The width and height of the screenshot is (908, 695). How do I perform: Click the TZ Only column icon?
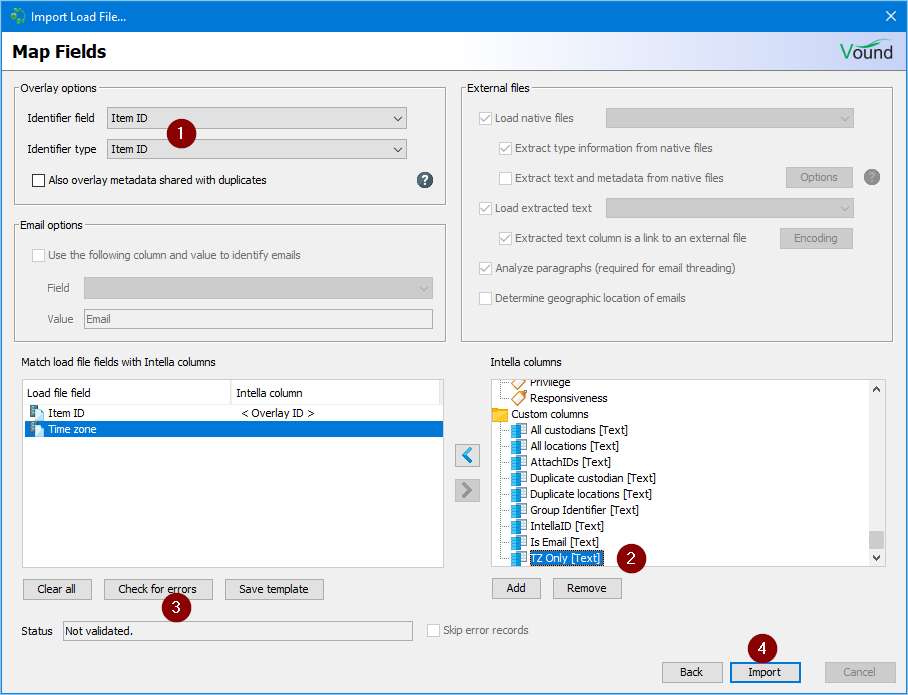519,558
